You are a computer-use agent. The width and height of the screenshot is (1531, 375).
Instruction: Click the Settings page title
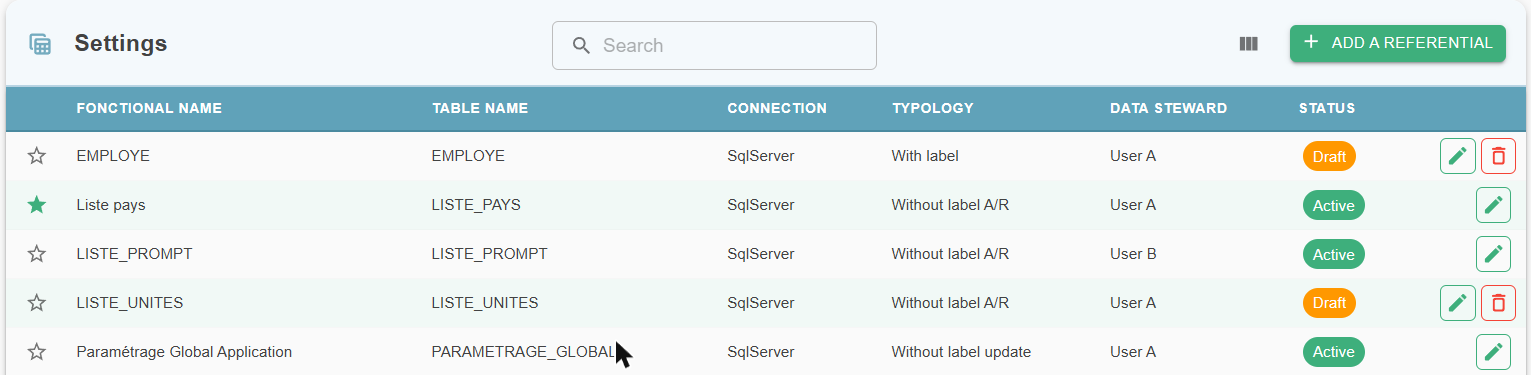point(121,43)
